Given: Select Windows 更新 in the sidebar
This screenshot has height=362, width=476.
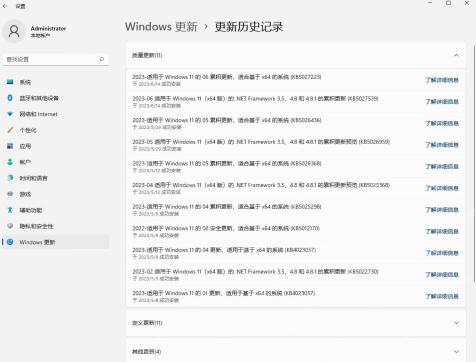Looking at the screenshot, I should coord(55,242).
